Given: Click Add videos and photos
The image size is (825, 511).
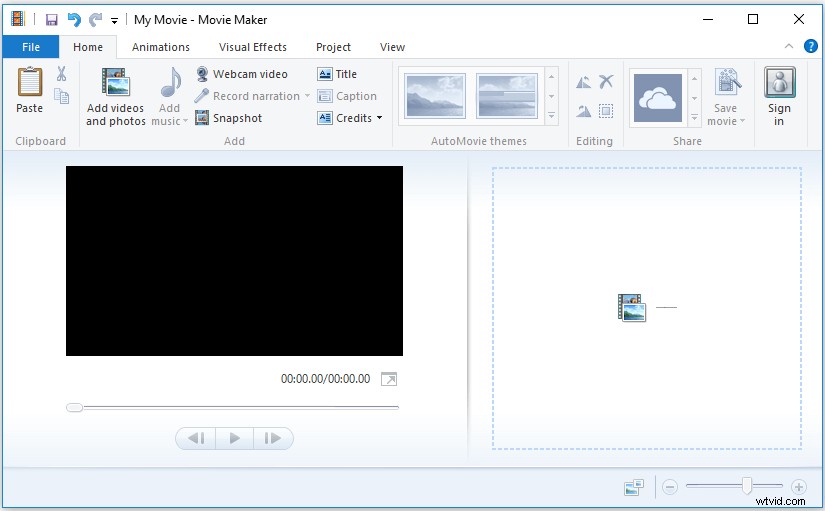Looking at the screenshot, I should coord(115,97).
